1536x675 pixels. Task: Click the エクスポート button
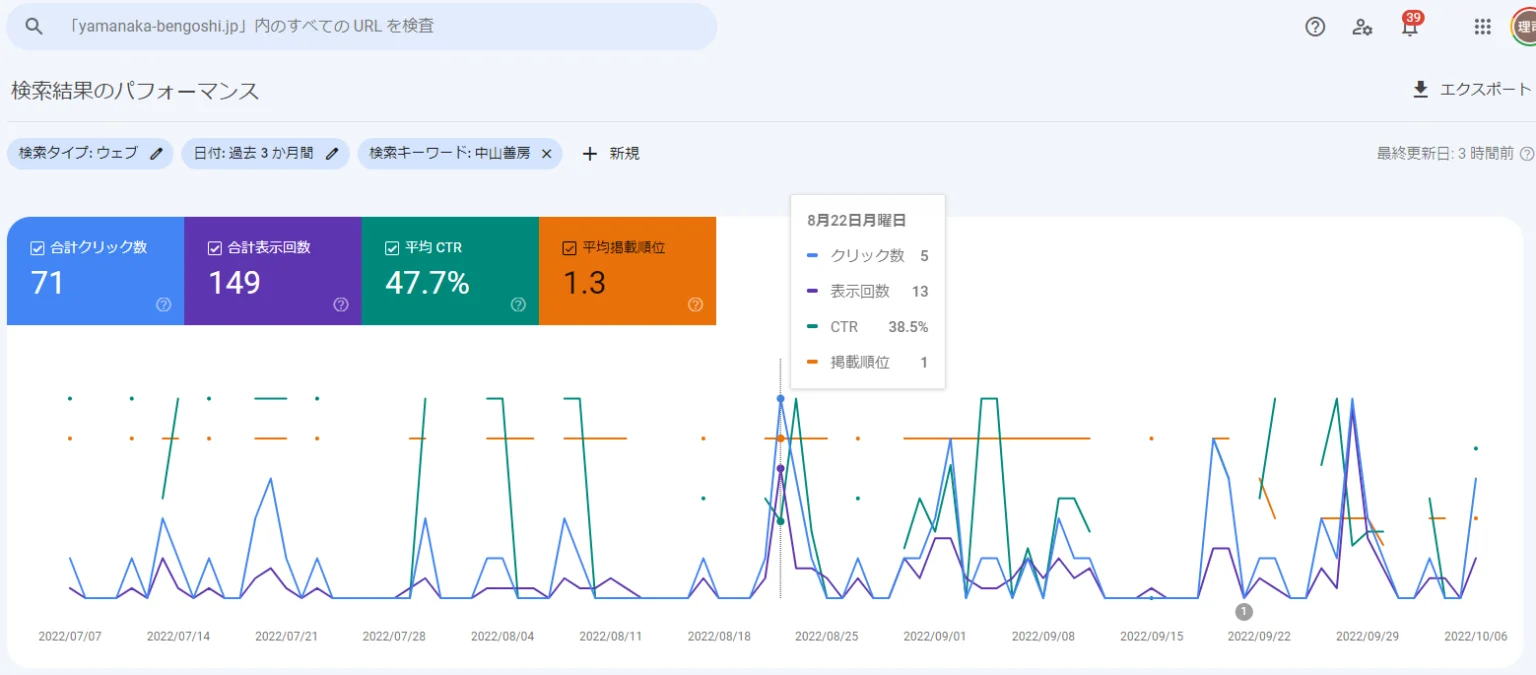(1471, 90)
